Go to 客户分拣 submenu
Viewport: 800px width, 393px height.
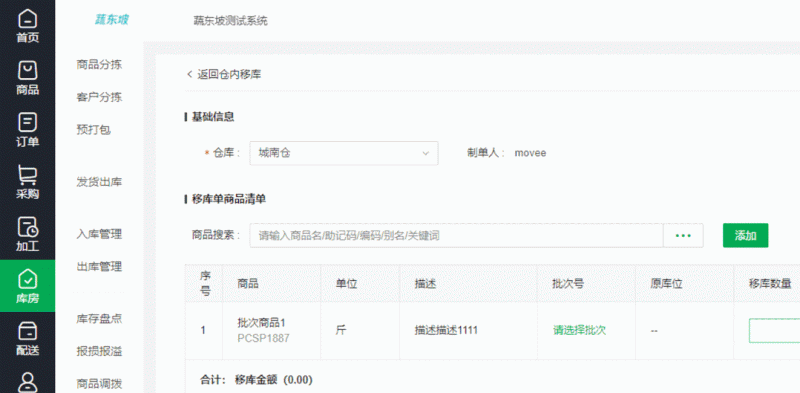tap(99, 97)
